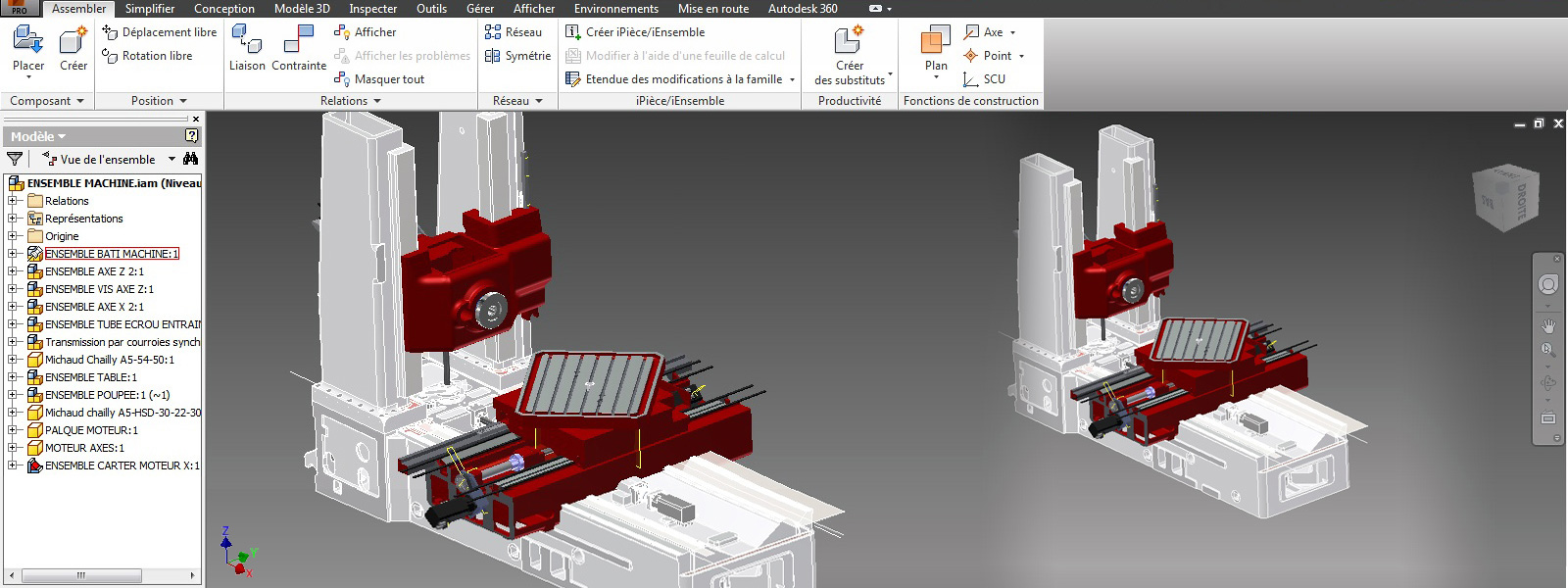Viewport: 1568px width, 588px height.
Task: Click the Liaison relation icon
Action: click(247, 40)
